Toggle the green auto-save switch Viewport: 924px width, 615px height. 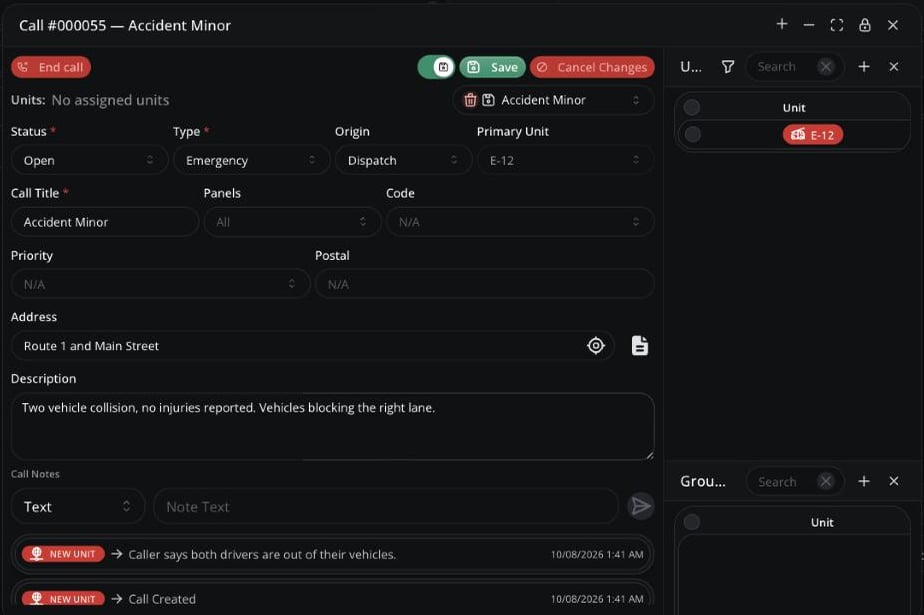(x=436, y=67)
